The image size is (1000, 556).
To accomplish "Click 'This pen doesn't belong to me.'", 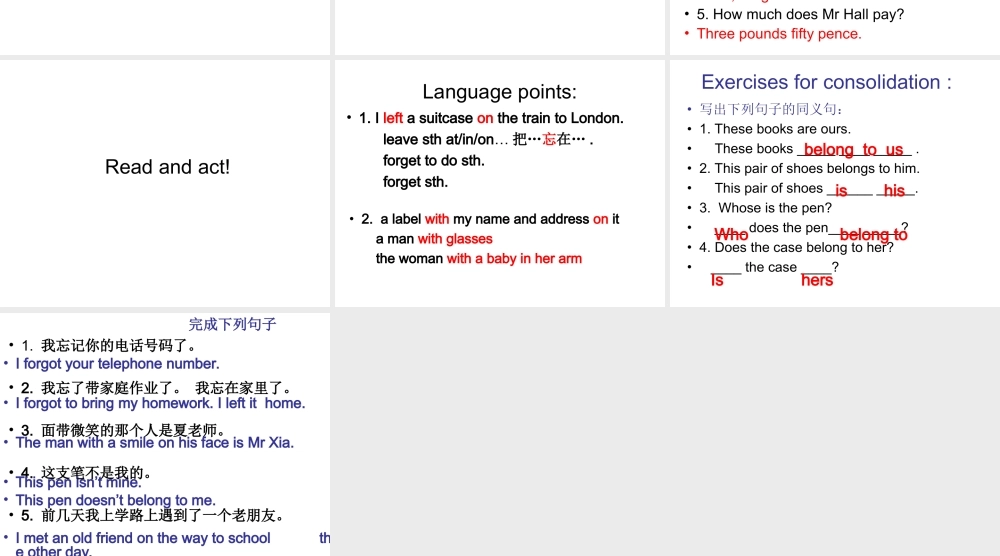I will coord(115,500).
